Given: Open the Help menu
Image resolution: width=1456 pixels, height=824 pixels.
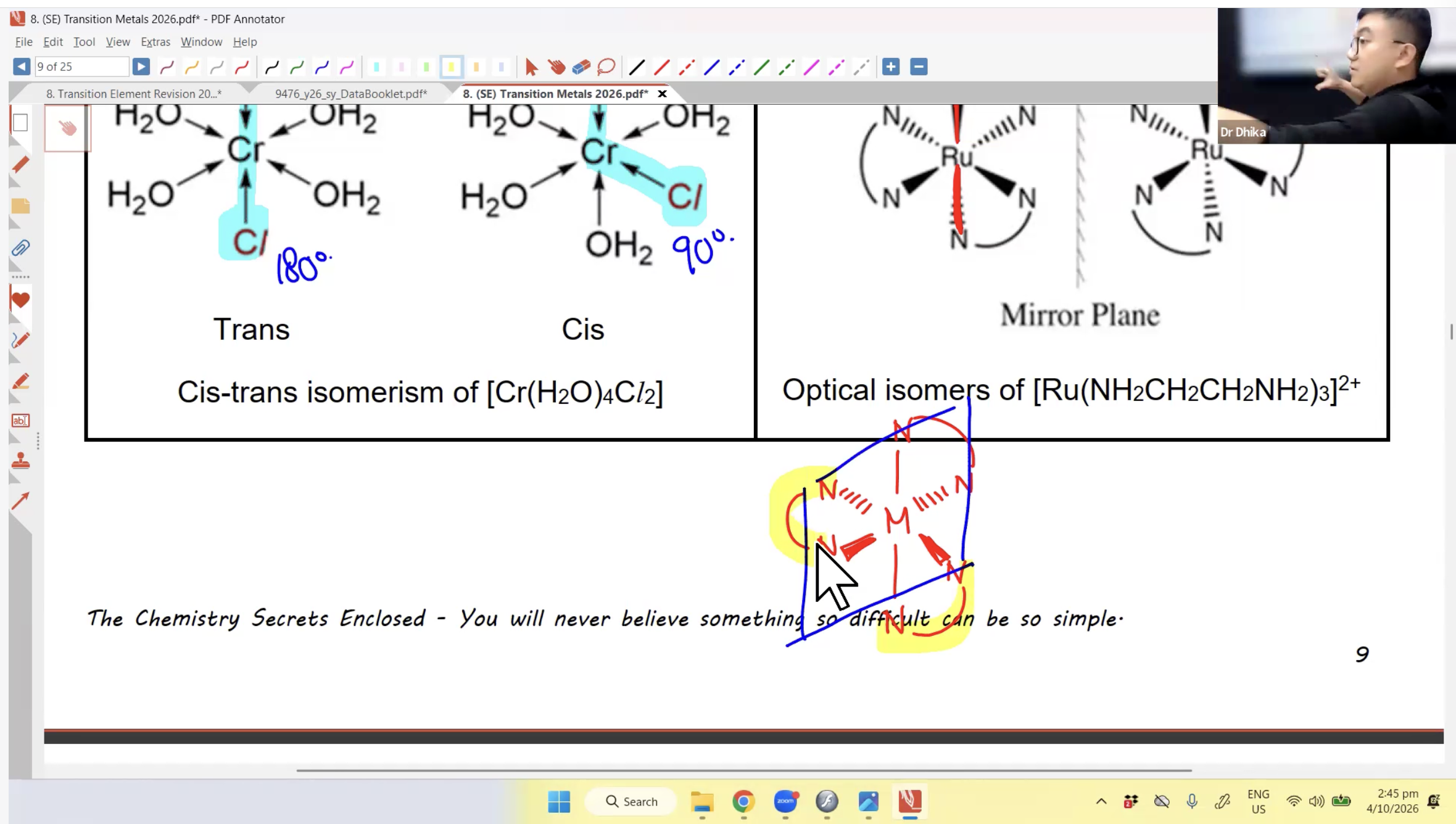Looking at the screenshot, I should click(245, 42).
